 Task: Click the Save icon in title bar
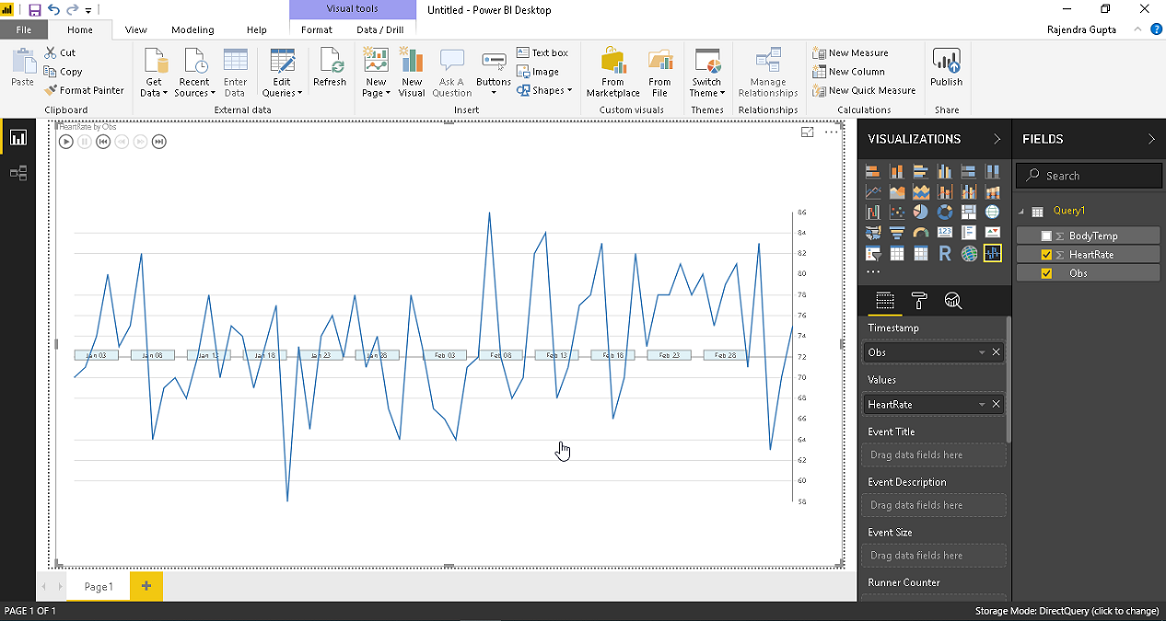coord(34,10)
